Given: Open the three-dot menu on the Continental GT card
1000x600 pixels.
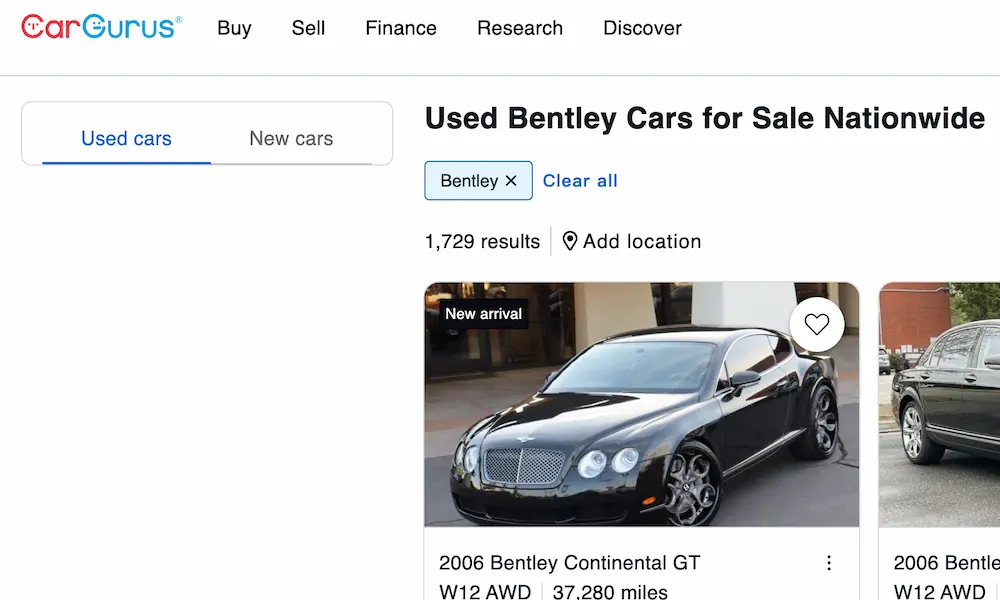Looking at the screenshot, I should click(829, 563).
